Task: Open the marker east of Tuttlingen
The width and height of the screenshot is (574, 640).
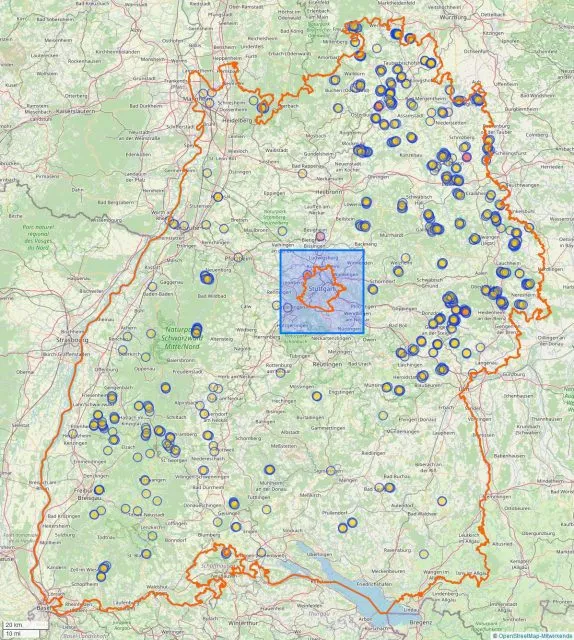Action: pos(266,509)
